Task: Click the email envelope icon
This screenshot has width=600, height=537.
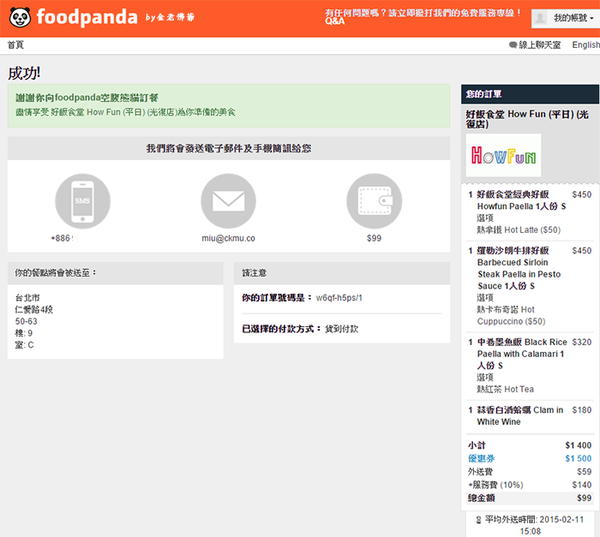Action: tap(228, 201)
